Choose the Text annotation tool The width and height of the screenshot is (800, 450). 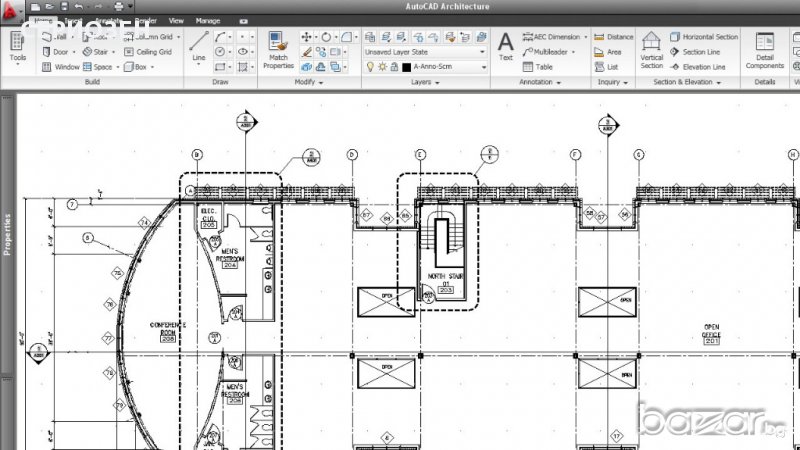click(x=505, y=45)
